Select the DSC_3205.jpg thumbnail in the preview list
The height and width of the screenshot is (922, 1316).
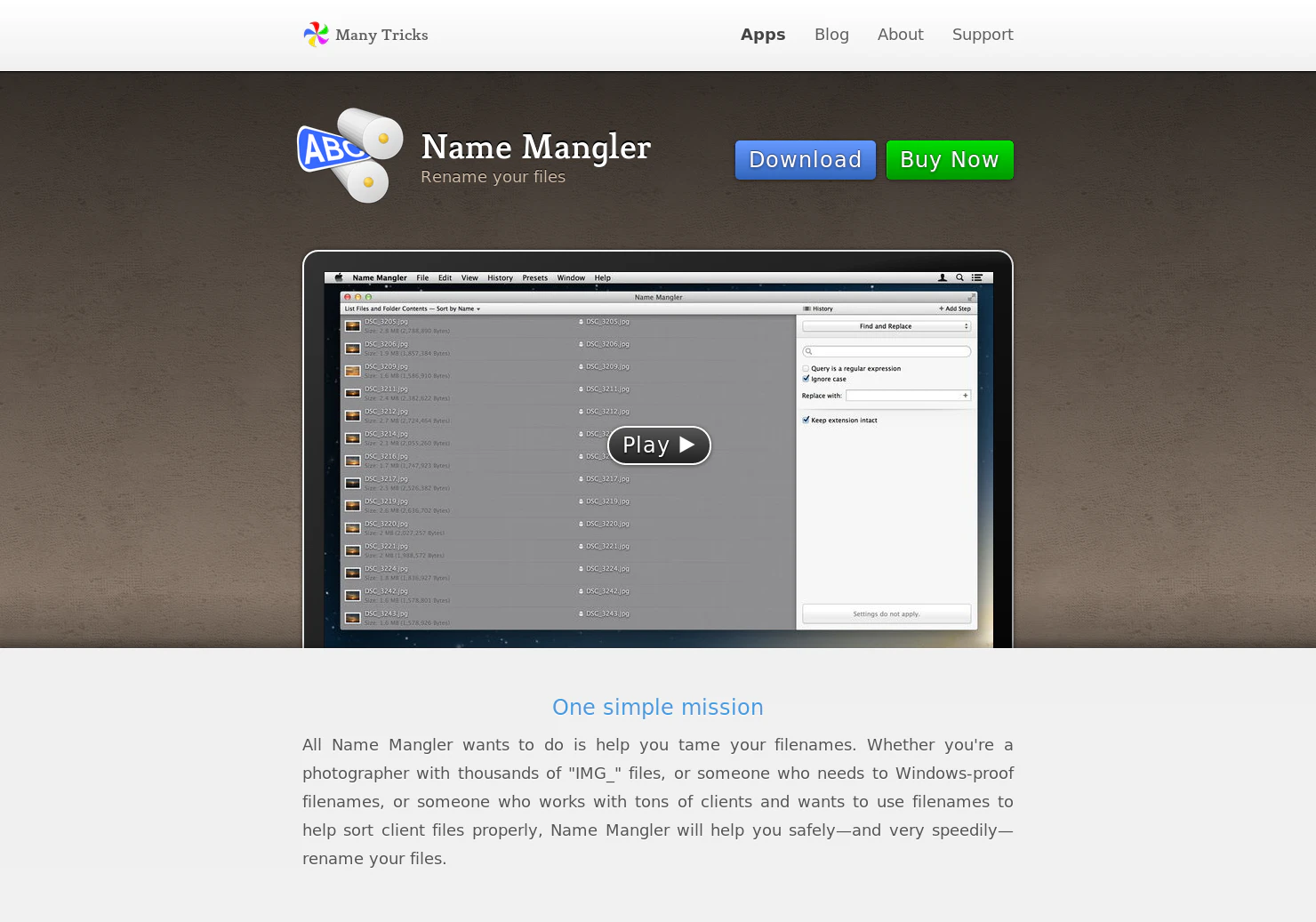pos(352,325)
